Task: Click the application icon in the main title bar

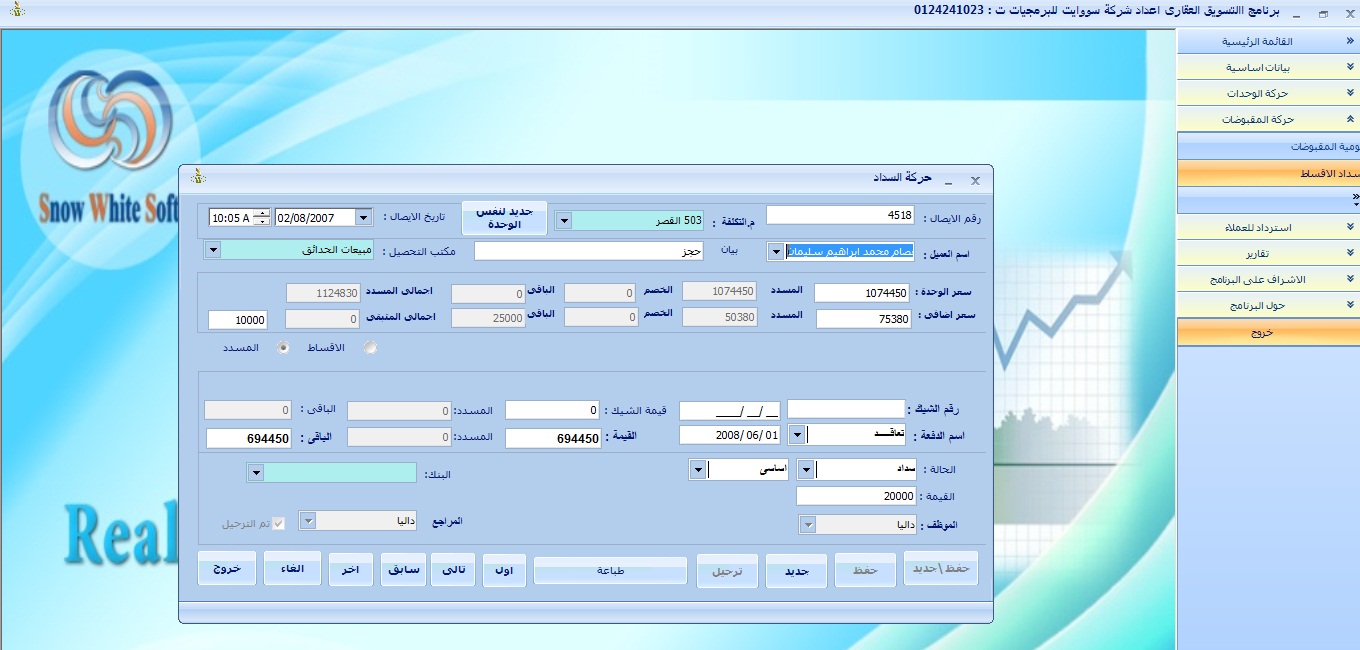Action: click(x=12, y=11)
